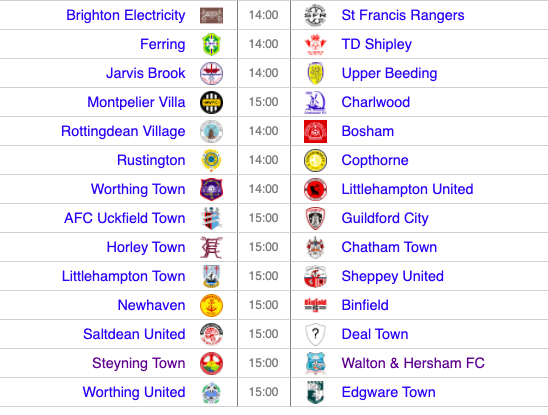The width and height of the screenshot is (548, 415).
Task: Open the Guildford City team page
Action: pos(385,218)
